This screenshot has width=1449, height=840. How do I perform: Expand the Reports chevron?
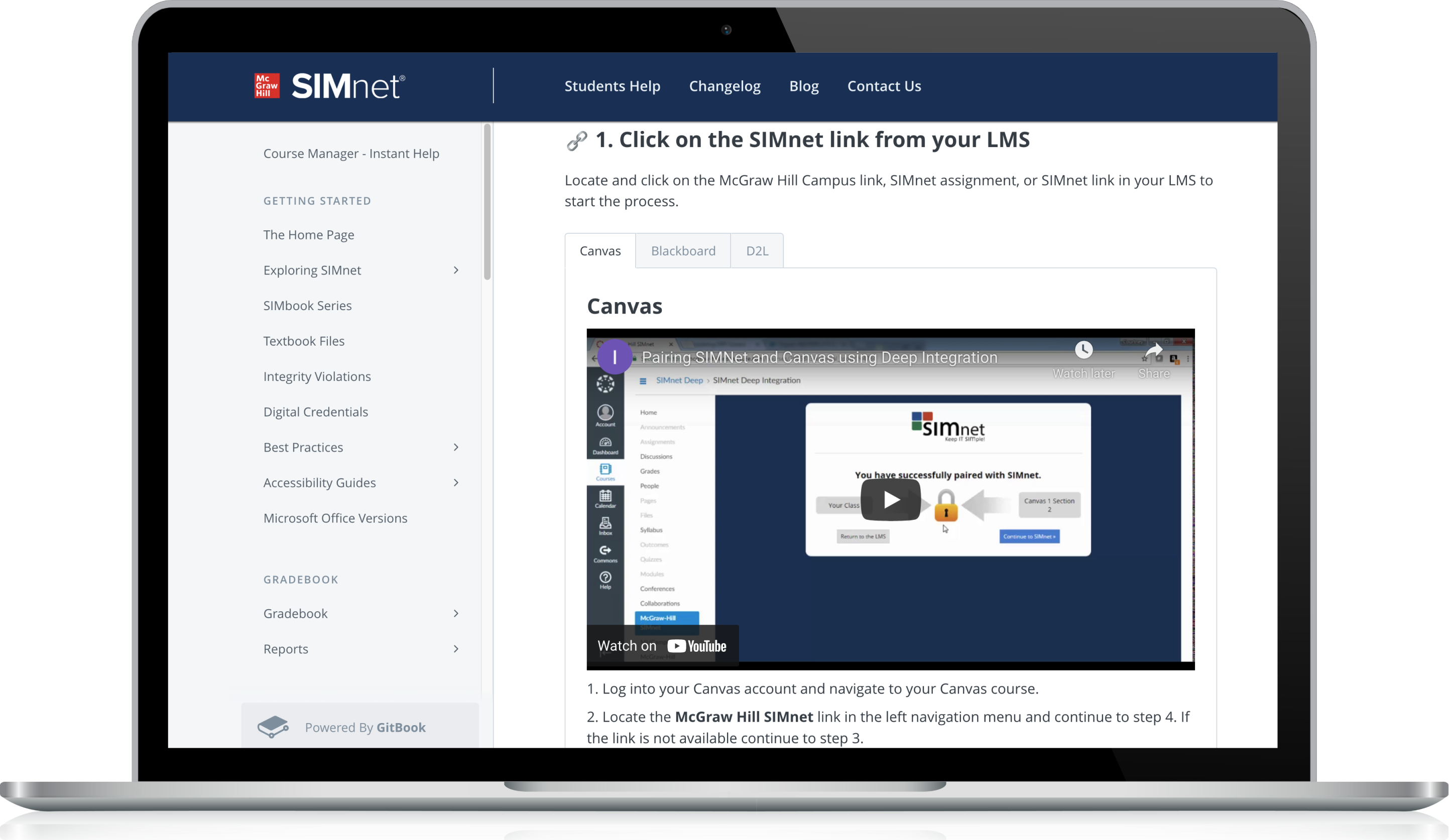point(456,649)
